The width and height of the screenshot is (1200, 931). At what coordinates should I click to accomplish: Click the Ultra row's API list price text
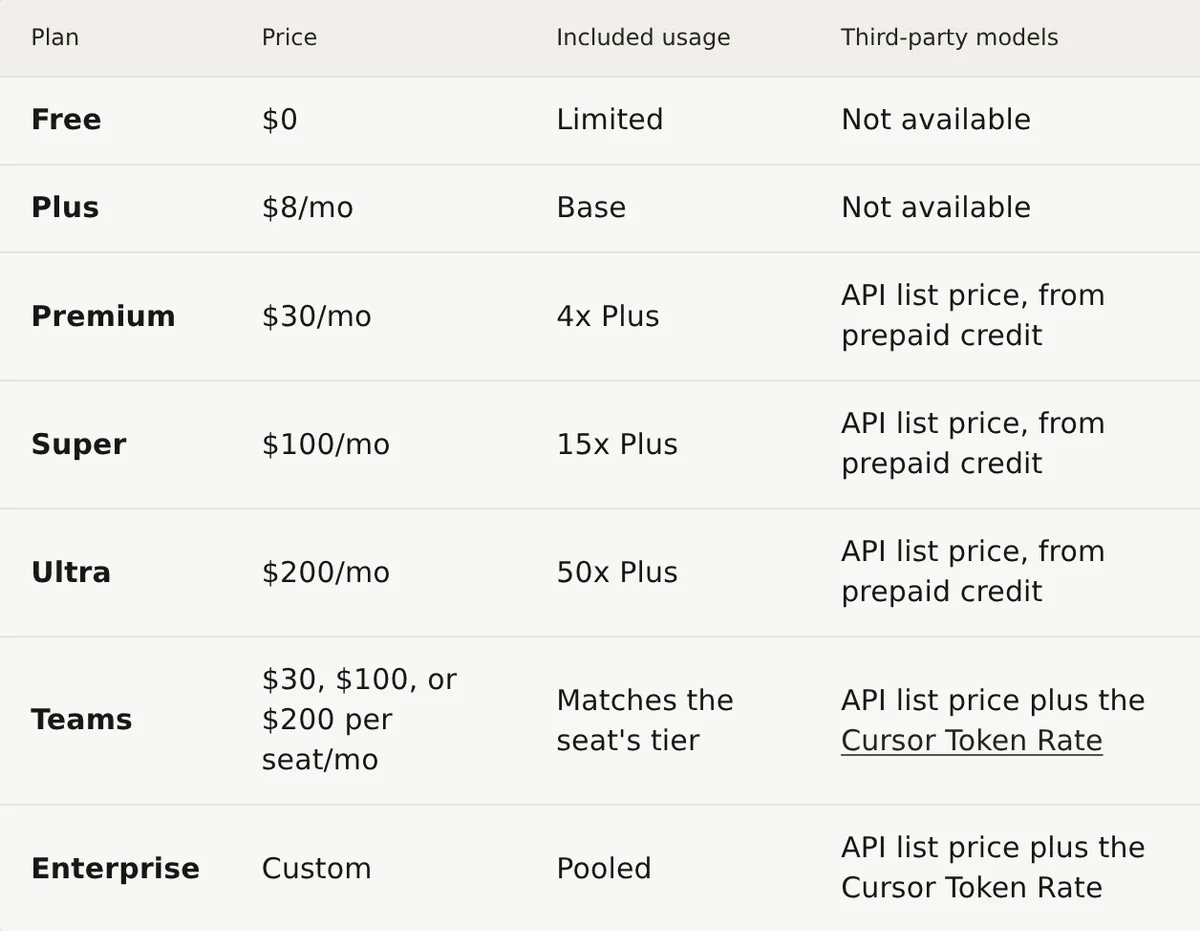972,571
